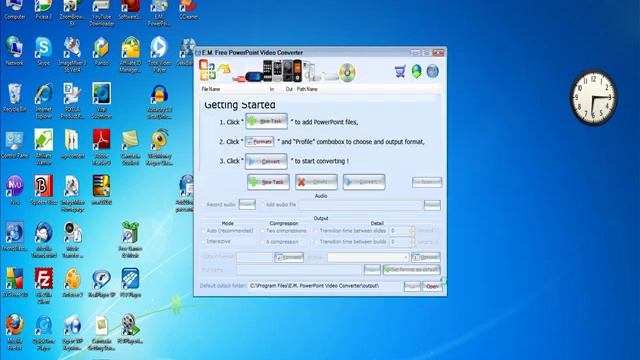Click the yellow folder icon in converter toolbar
Image resolution: width=640 pixels, height=360 pixels.
point(224,69)
